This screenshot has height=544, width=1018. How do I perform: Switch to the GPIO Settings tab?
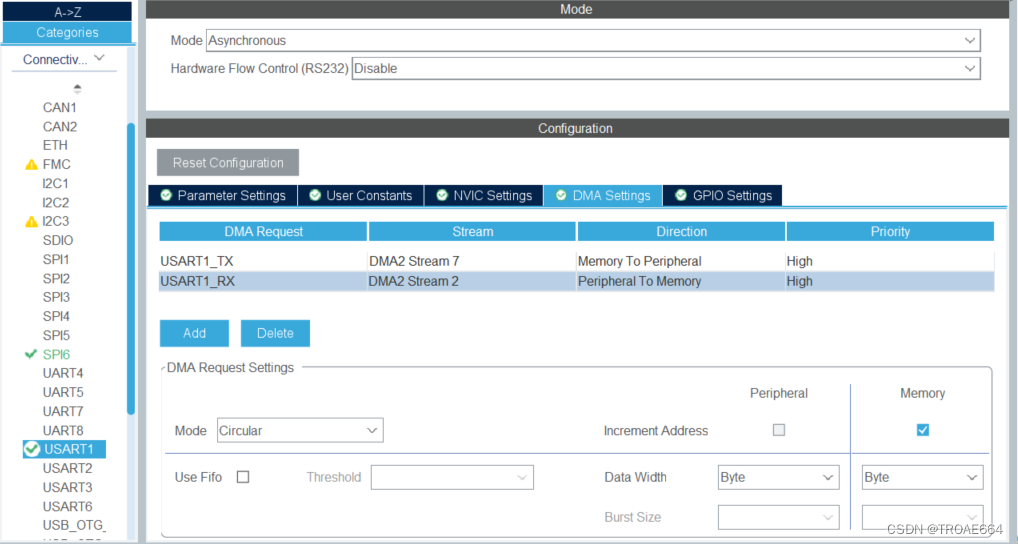click(723, 195)
